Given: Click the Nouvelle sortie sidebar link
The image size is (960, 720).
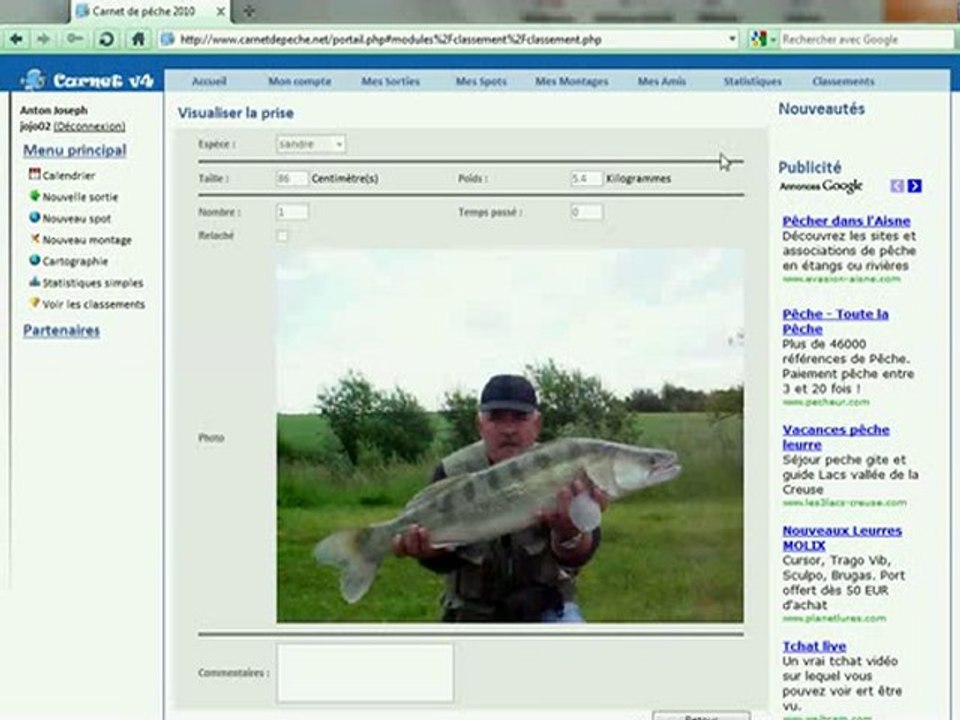Looking at the screenshot, I should pyautogui.click(x=80, y=197).
